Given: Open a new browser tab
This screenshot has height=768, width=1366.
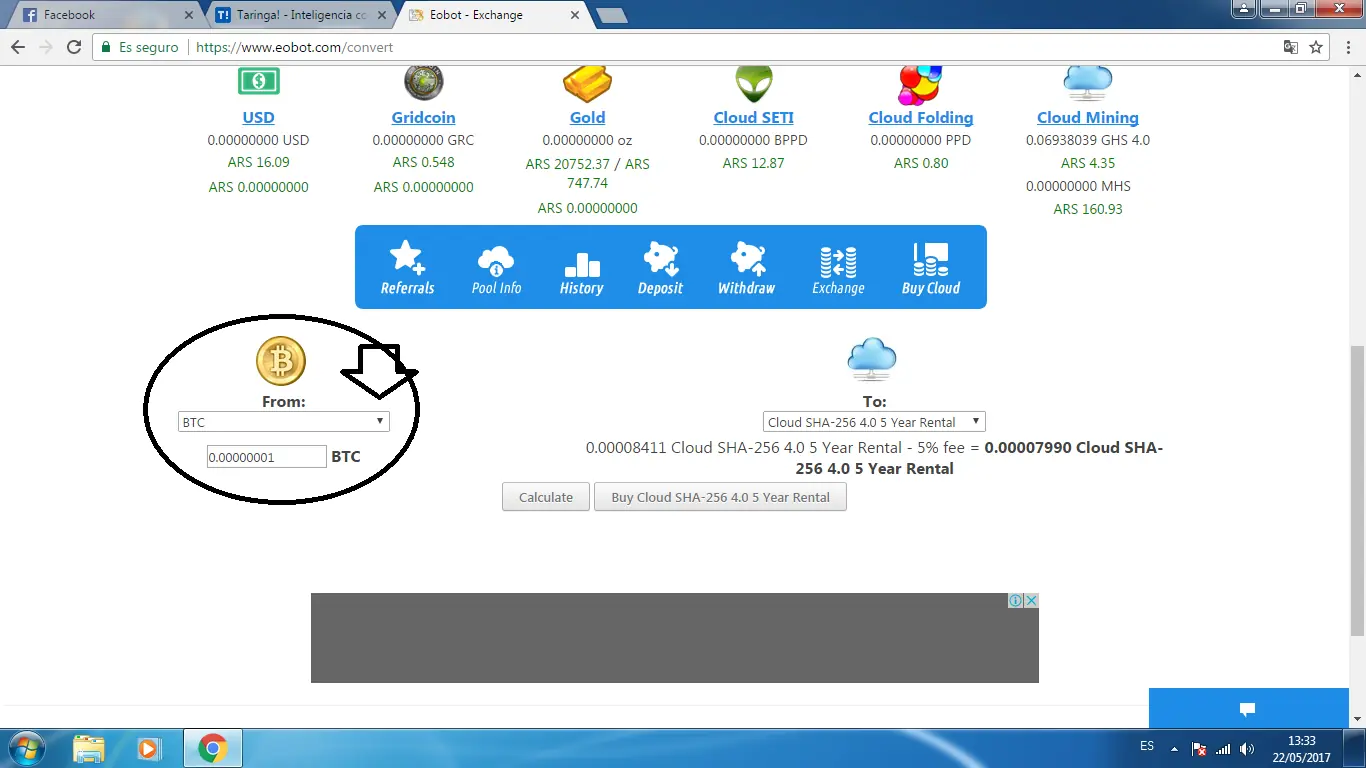Looking at the screenshot, I should 611,15.
